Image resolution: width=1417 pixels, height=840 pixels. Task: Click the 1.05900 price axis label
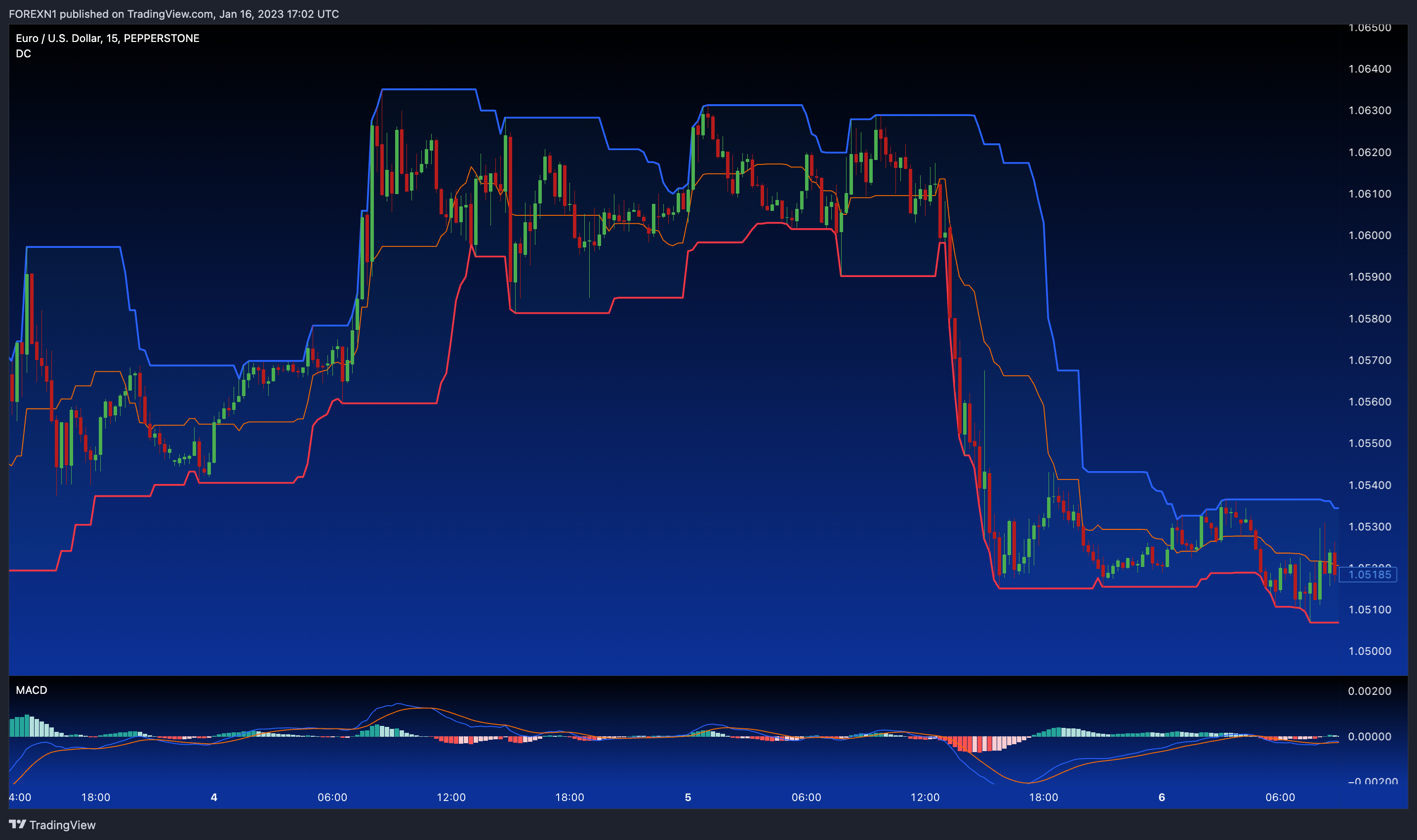coord(1370,277)
